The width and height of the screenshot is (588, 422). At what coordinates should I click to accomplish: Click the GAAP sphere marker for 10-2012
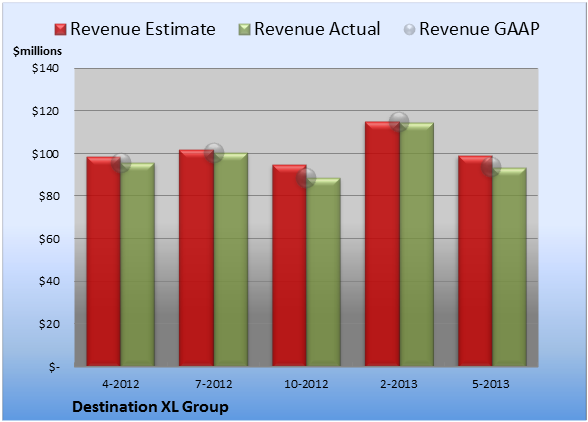coord(306,177)
